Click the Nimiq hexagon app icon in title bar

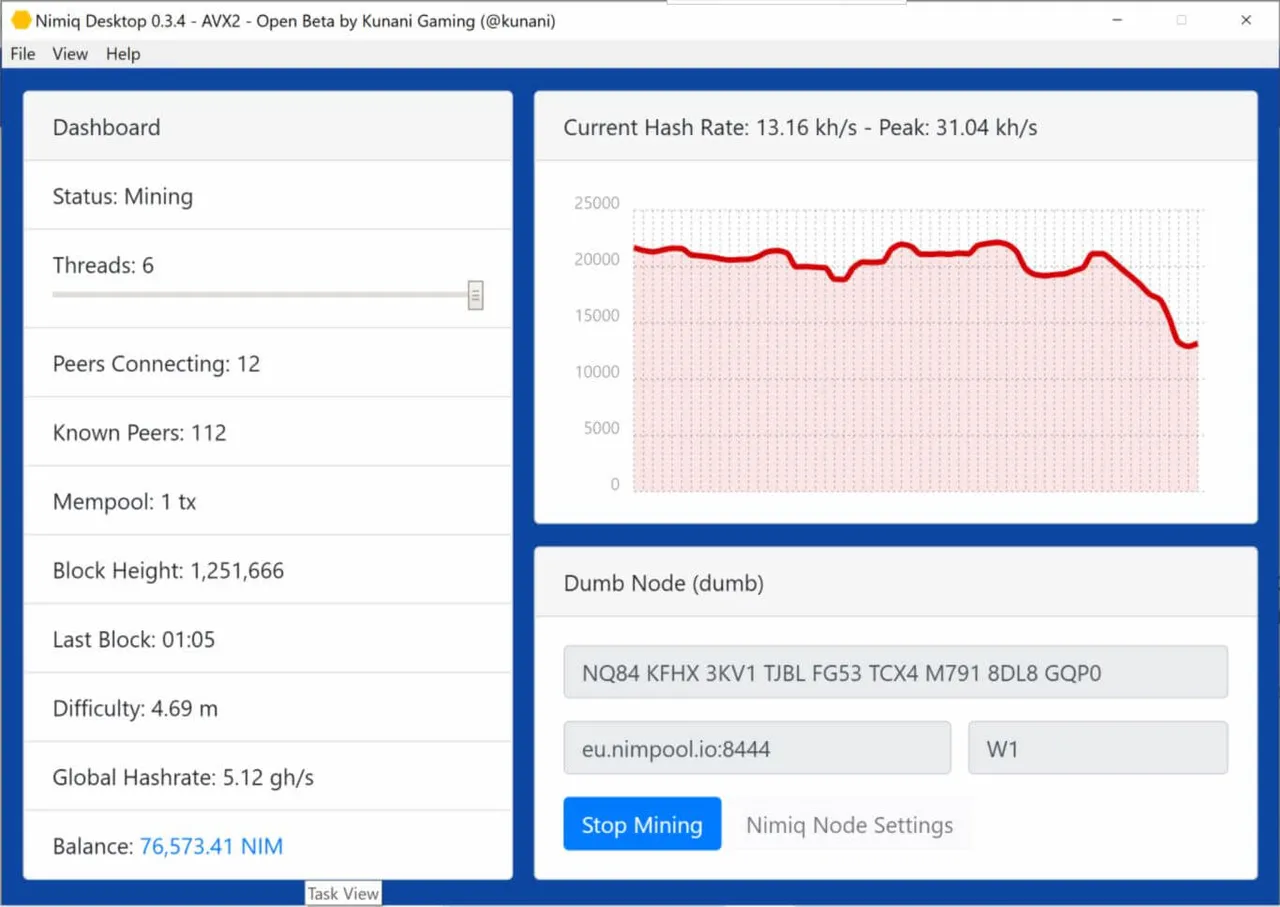[21, 20]
